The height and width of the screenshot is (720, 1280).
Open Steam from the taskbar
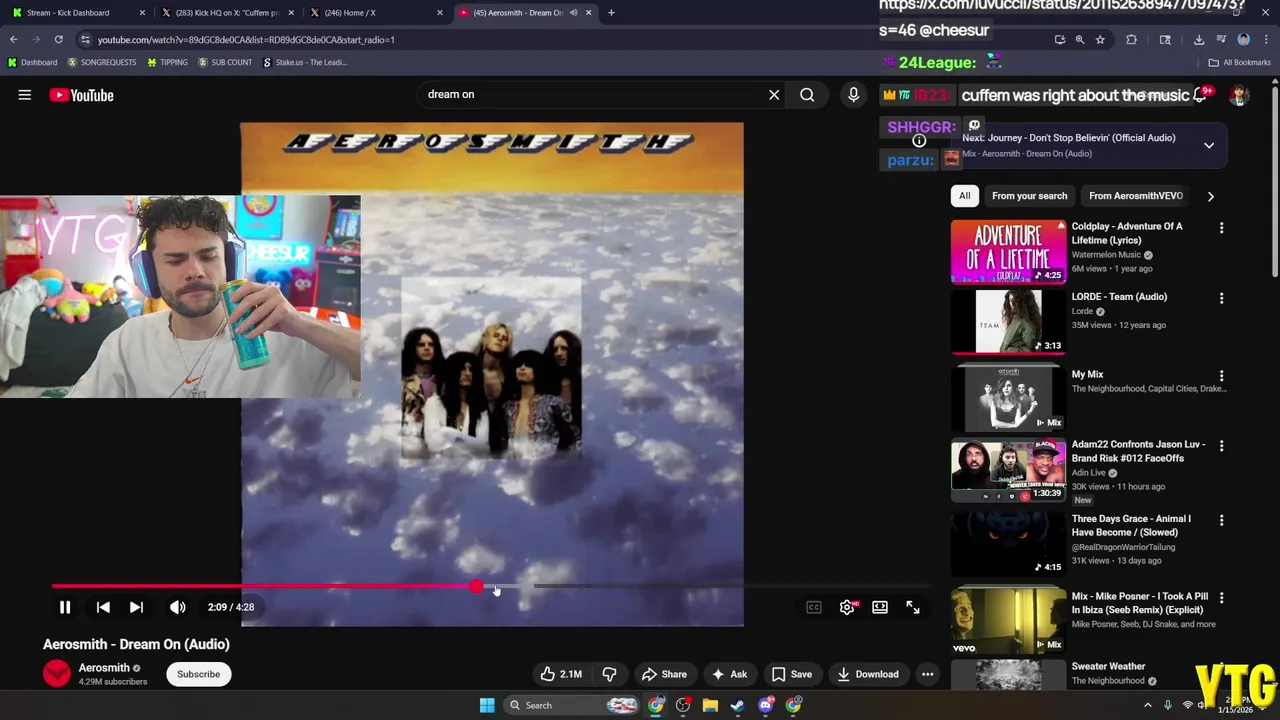[737, 705]
